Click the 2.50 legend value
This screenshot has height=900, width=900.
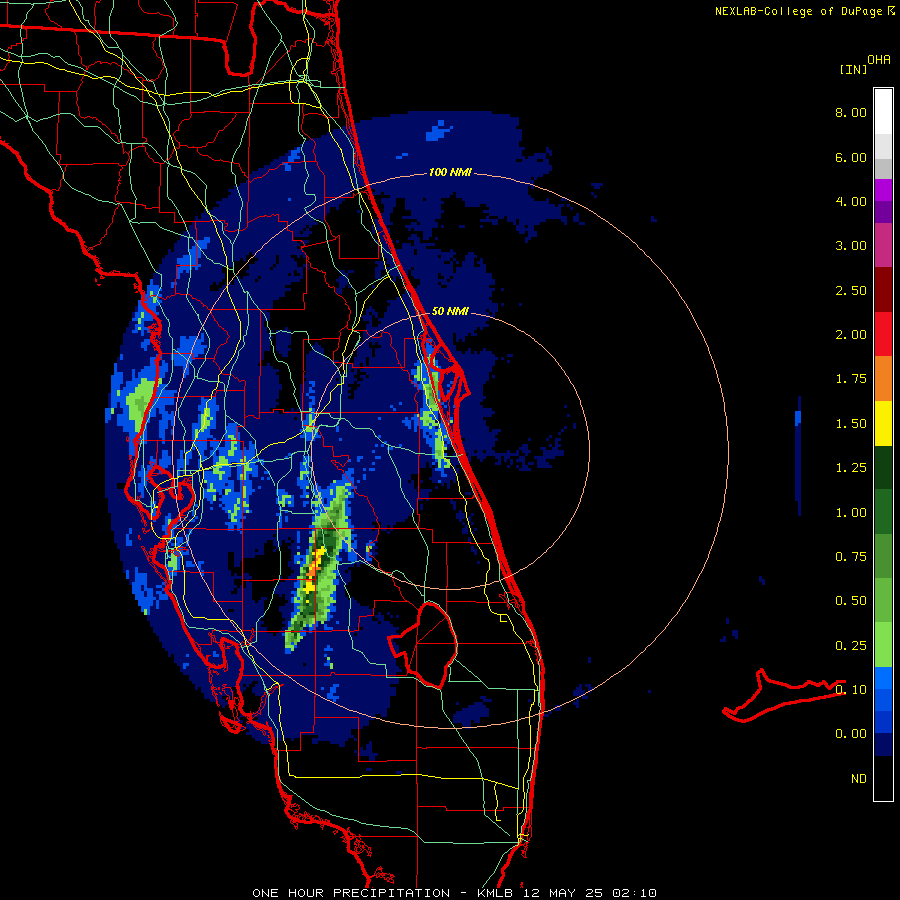[851, 290]
